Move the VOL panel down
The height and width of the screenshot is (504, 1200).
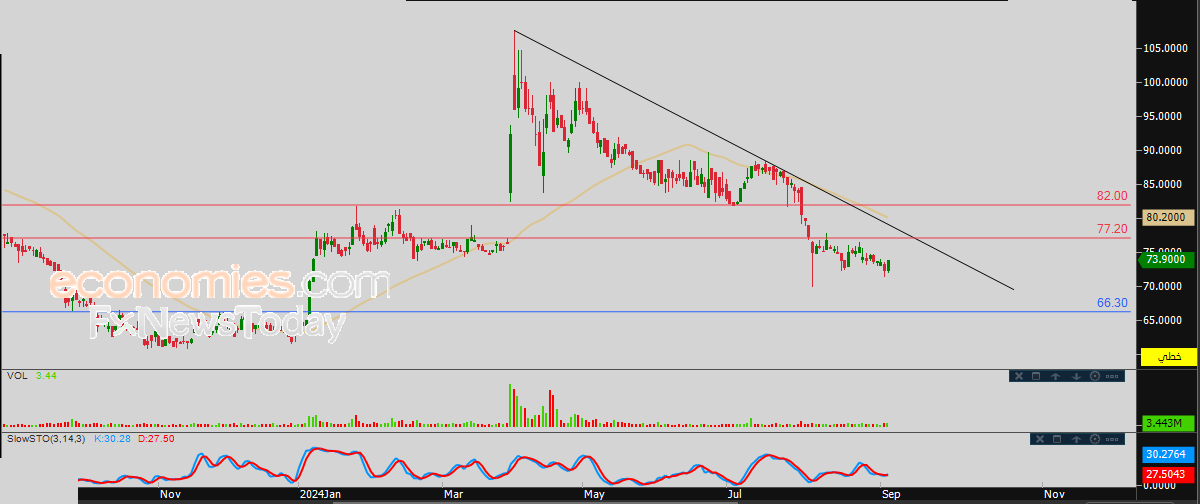[1076, 376]
